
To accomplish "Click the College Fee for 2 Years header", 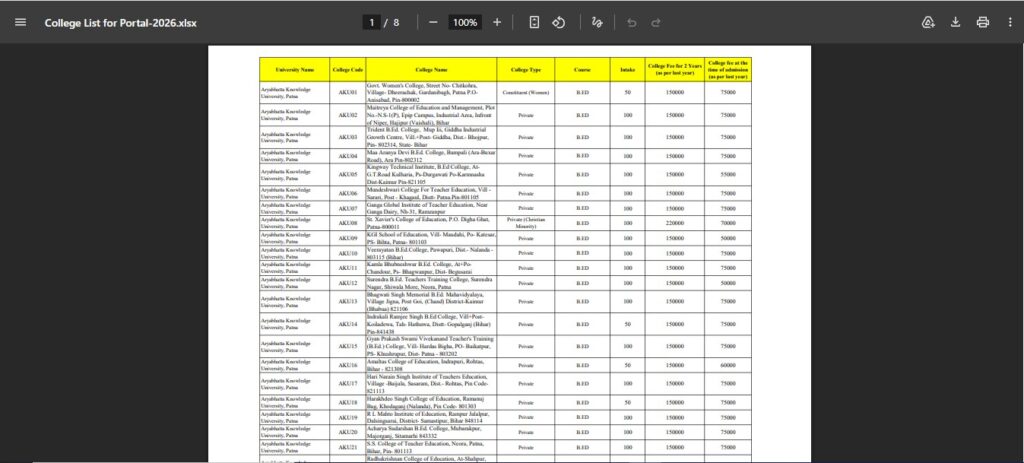I will 675,69.
